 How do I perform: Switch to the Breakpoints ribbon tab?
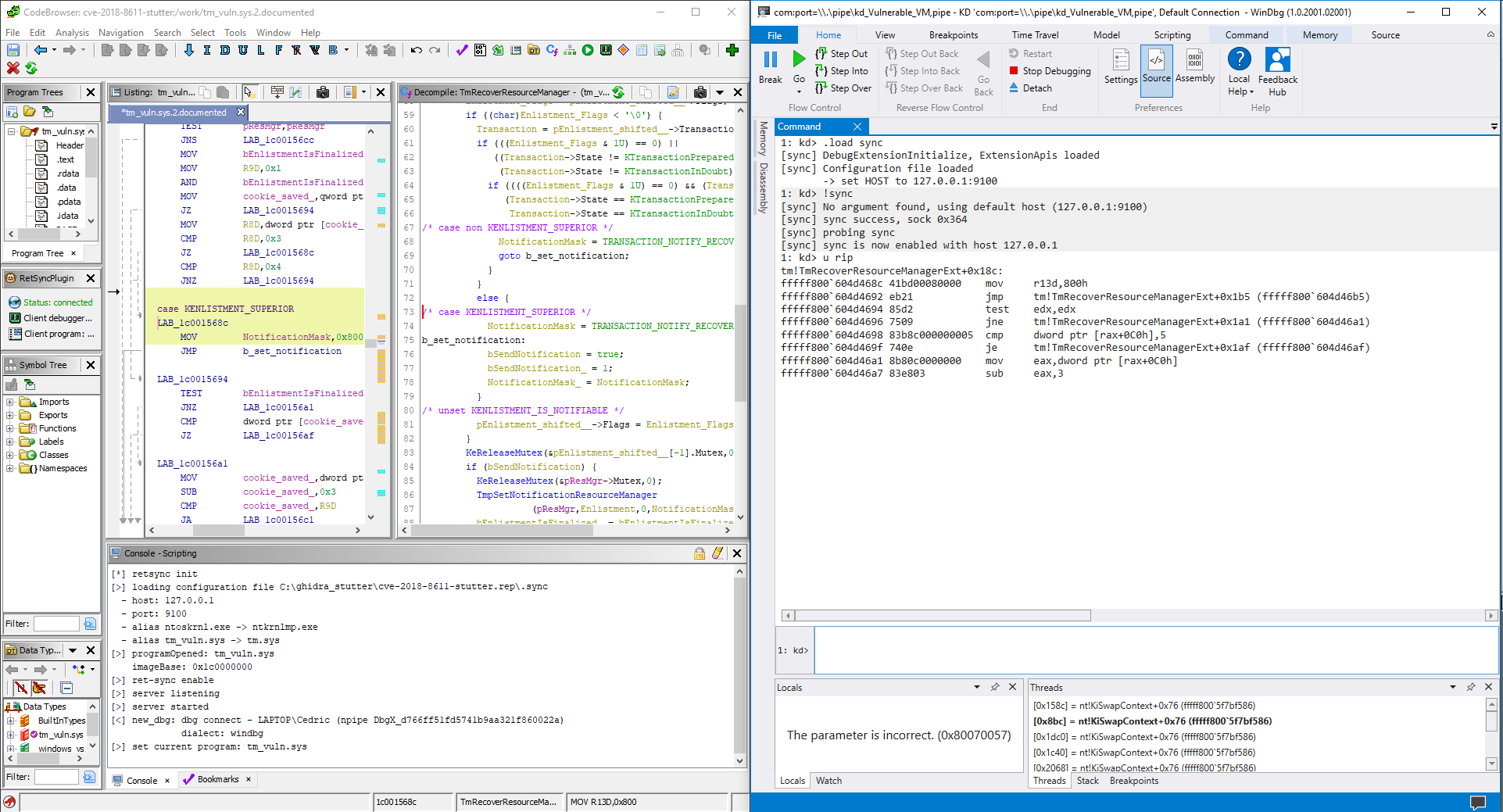(953, 35)
